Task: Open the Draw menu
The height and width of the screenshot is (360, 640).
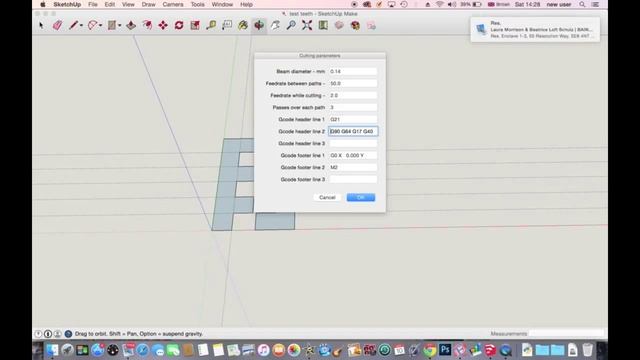Action: 149,4
